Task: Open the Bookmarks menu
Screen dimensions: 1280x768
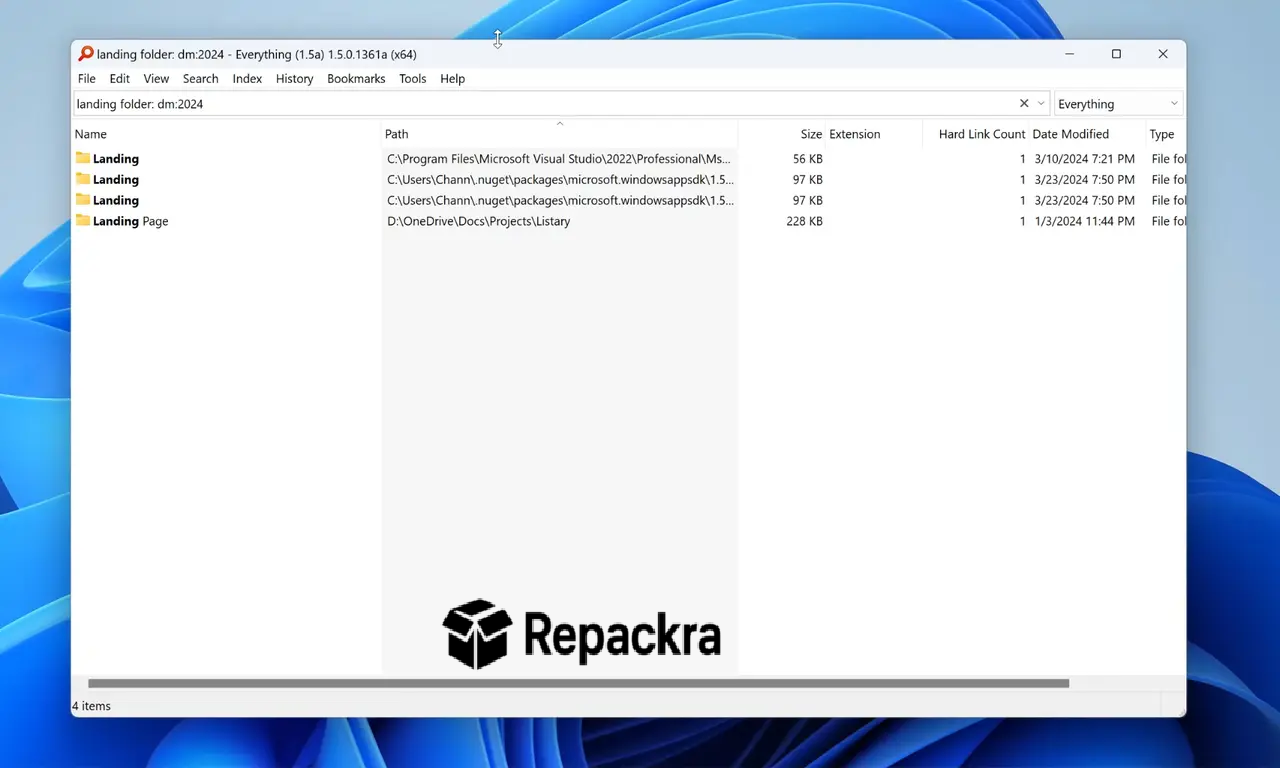Action: click(x=356, y=79)
